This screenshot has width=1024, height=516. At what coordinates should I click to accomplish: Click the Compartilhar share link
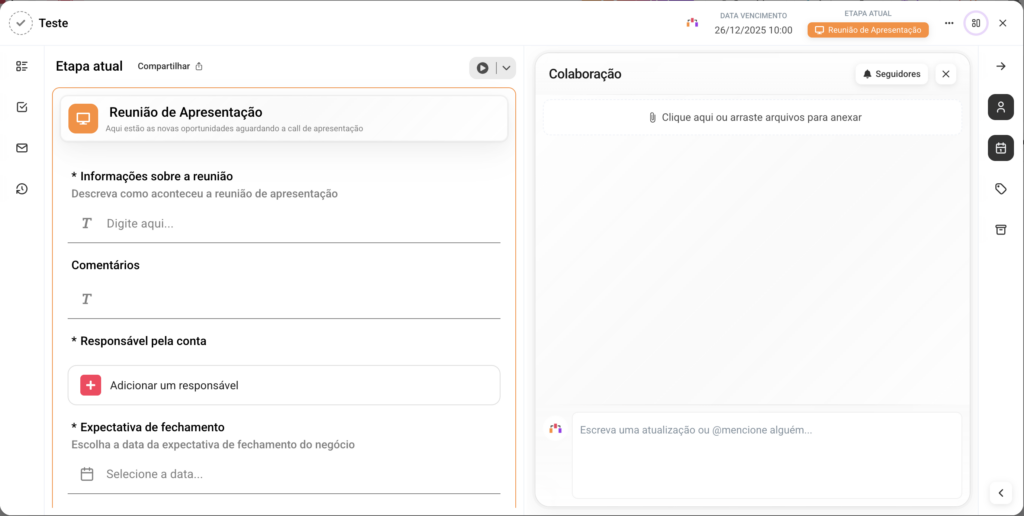tap(170, 67)
